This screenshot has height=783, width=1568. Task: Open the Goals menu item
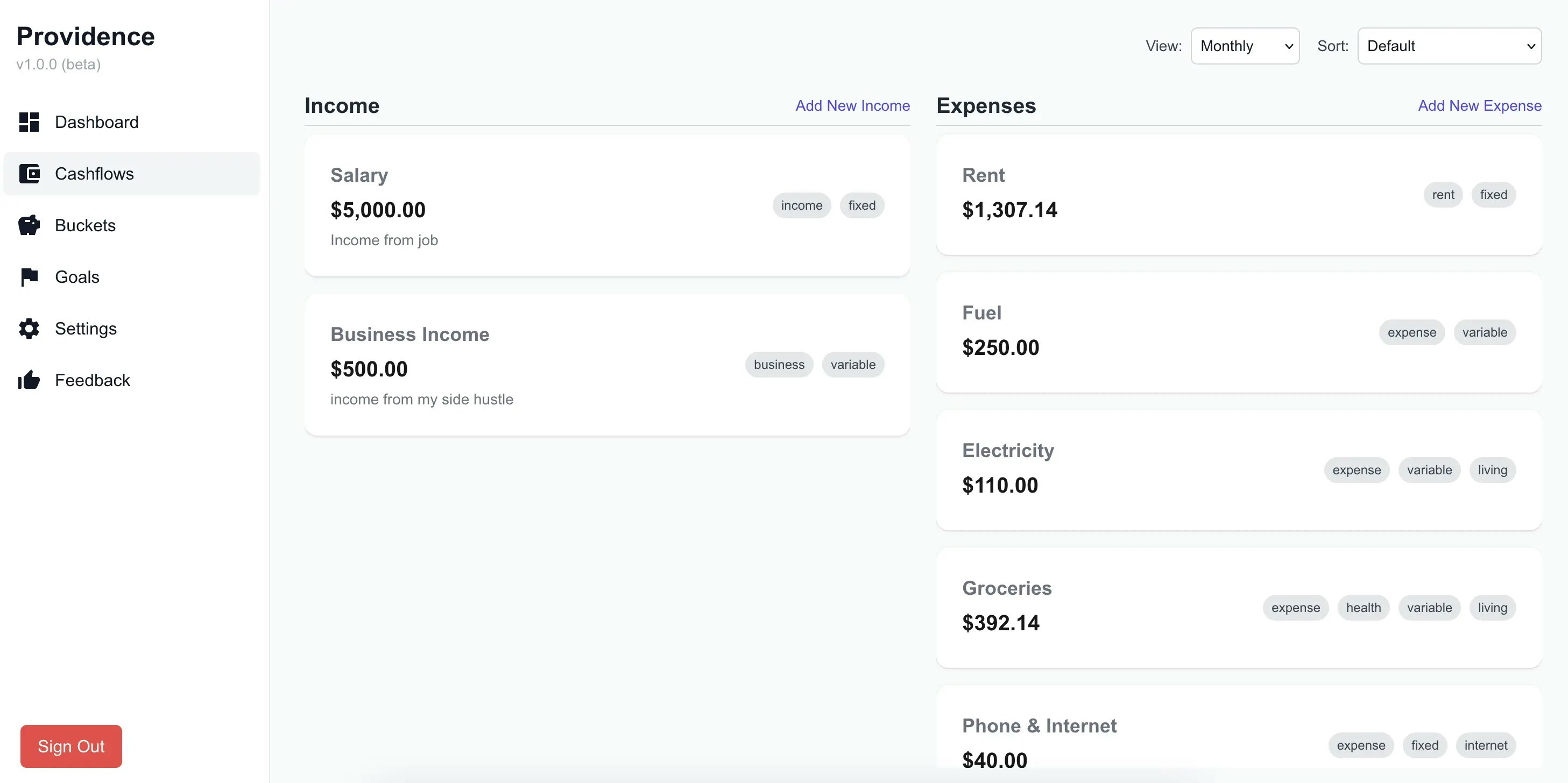click(77, 277)
